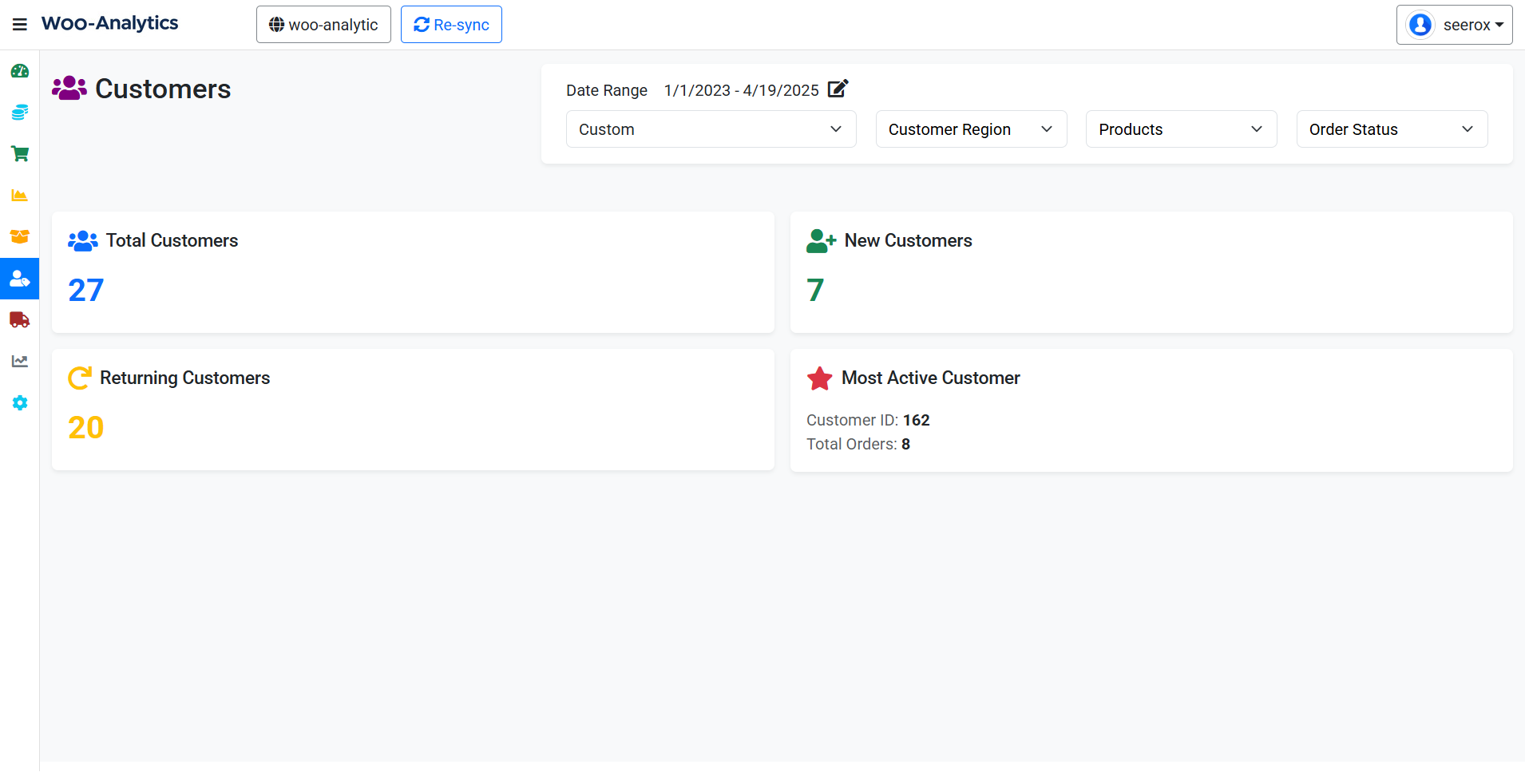Viewport: 1525px width, 784px height.
Task: Click the trends line-chart sidebar icon
Action: pos(19,361)
